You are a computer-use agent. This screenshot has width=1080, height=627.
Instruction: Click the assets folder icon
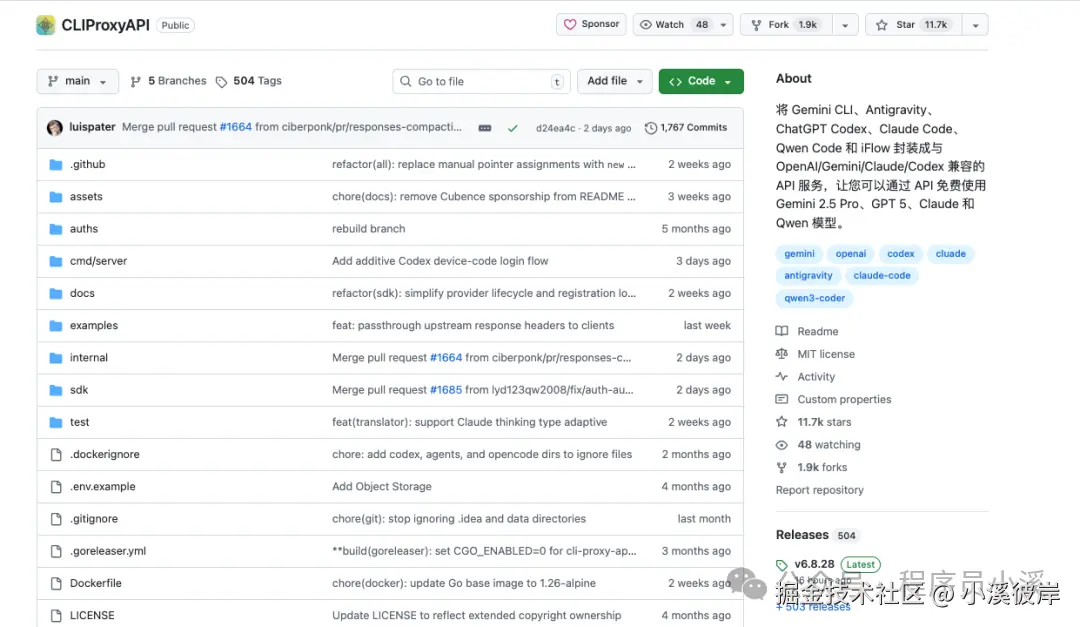tap(56, 197)
